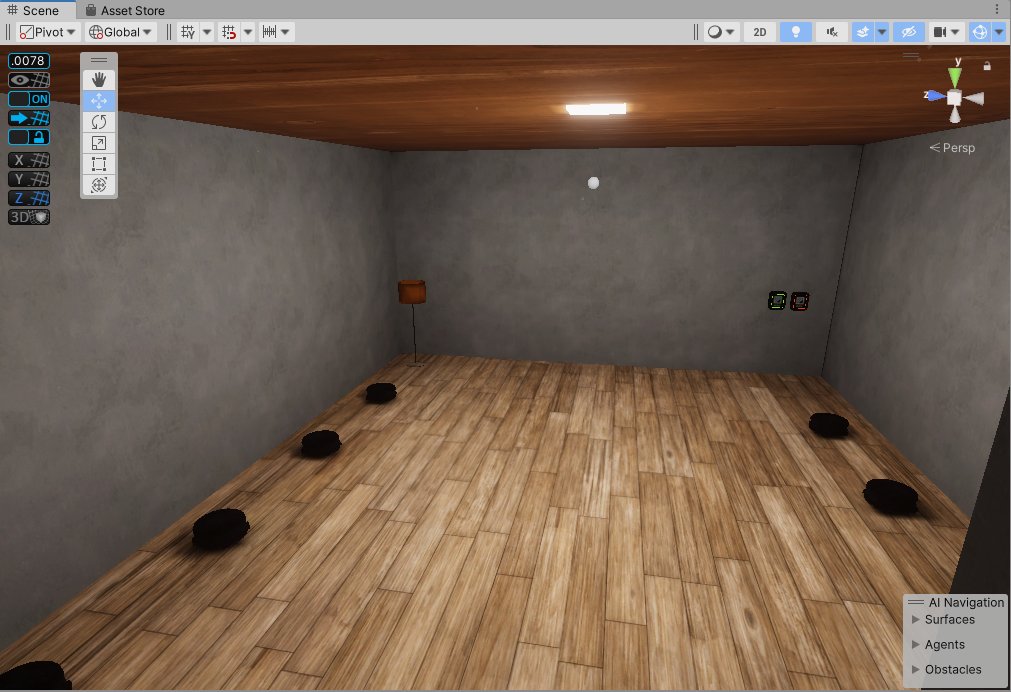This screenshot has height=692, width=1011.
Task: Select the Move tool
Action: [x=99, y=101]
